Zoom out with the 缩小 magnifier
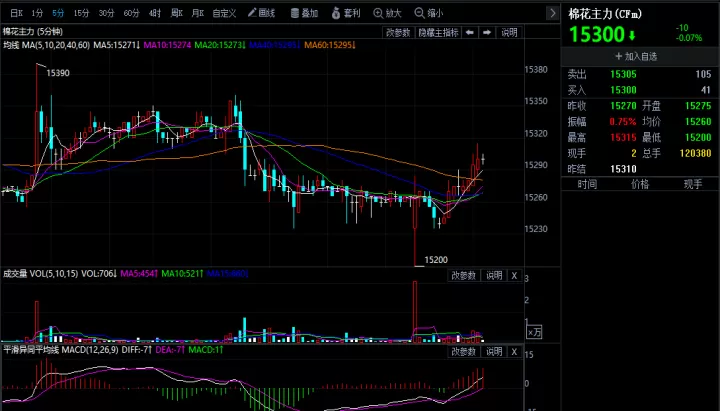Screen dimensions: 720x411 point(428,13)
